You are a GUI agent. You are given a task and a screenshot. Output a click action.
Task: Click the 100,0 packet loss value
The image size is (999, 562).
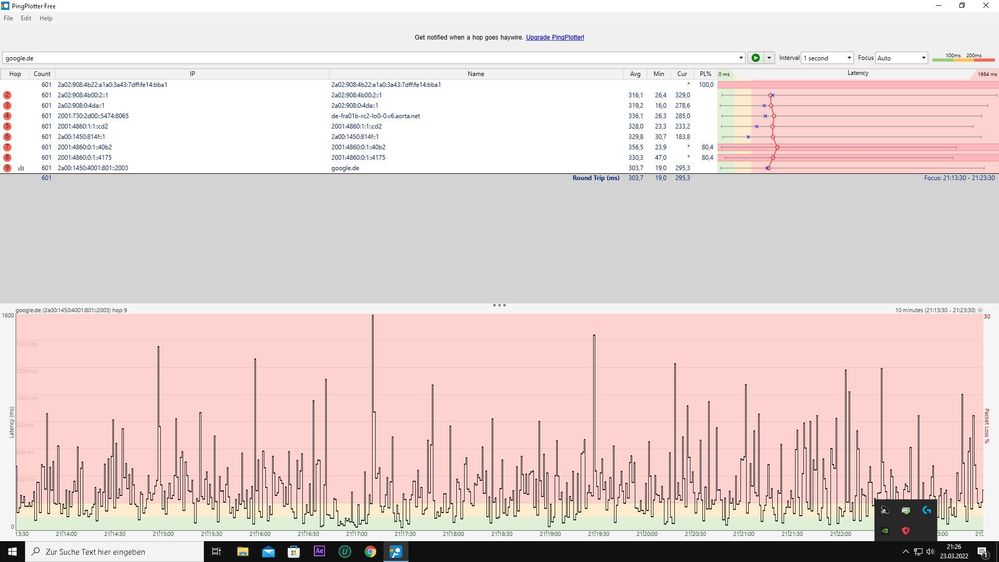tap(706, 85)
